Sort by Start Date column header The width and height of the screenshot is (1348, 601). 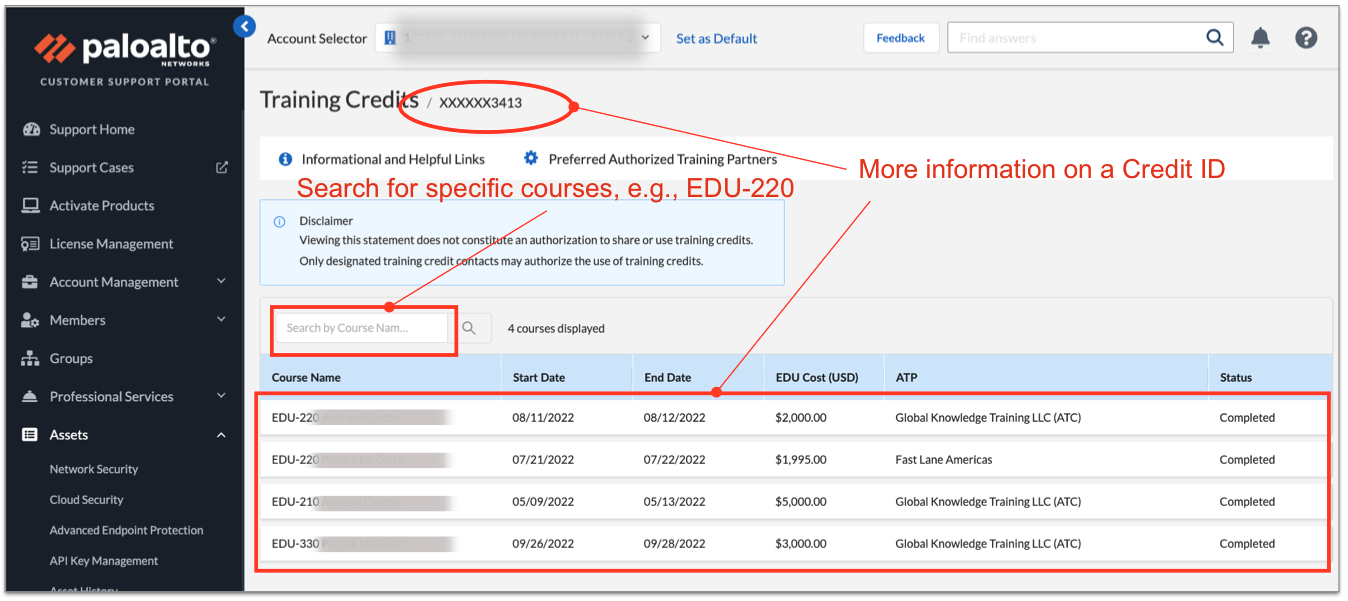[x=539, y=378]
